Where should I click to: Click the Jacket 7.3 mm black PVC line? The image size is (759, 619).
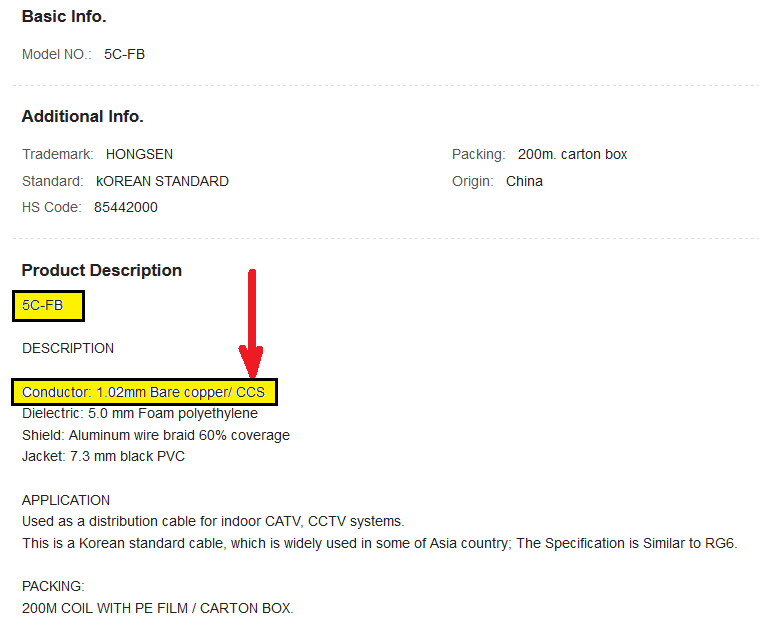(x=104, y=456)
